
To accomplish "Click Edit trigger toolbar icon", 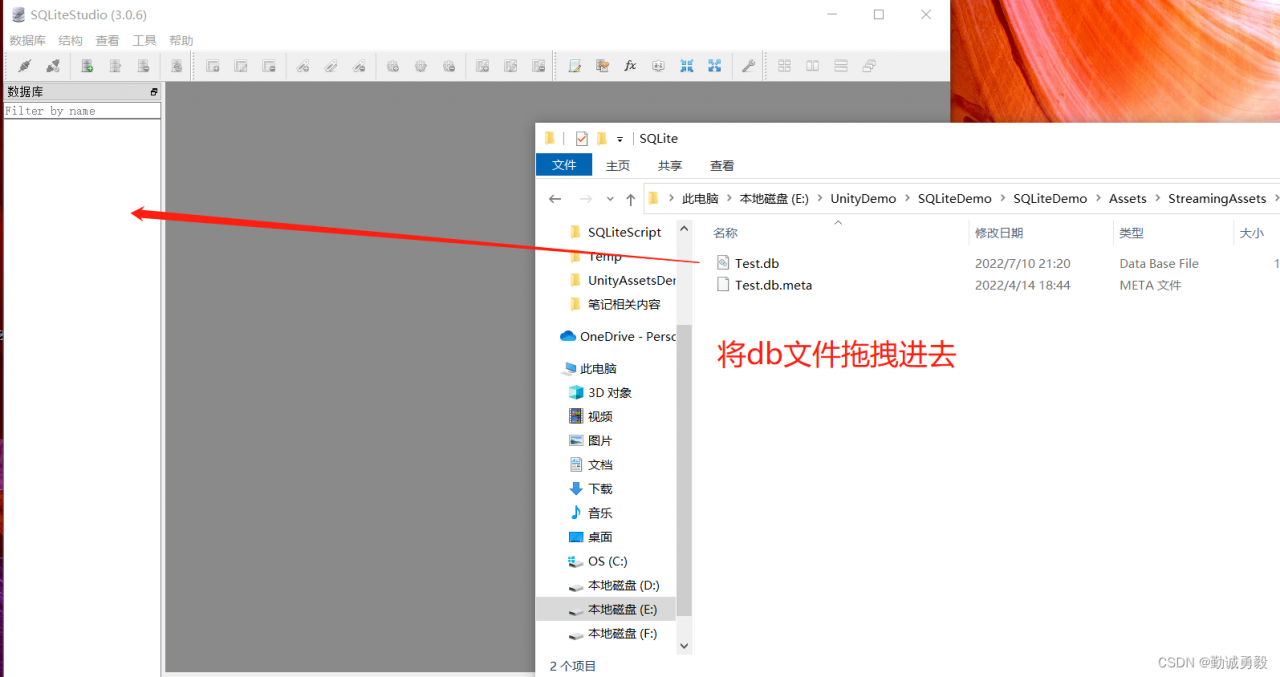I will [421, 66].
